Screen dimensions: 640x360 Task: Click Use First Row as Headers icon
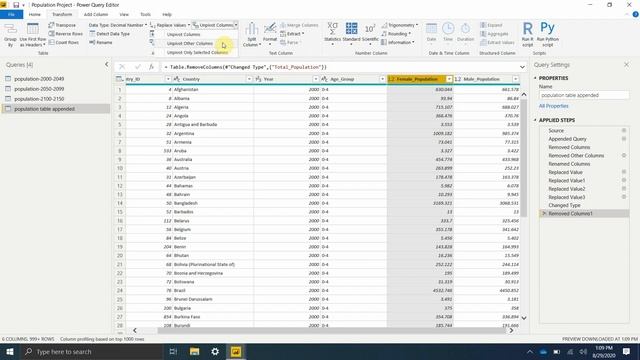pos(33,35)
